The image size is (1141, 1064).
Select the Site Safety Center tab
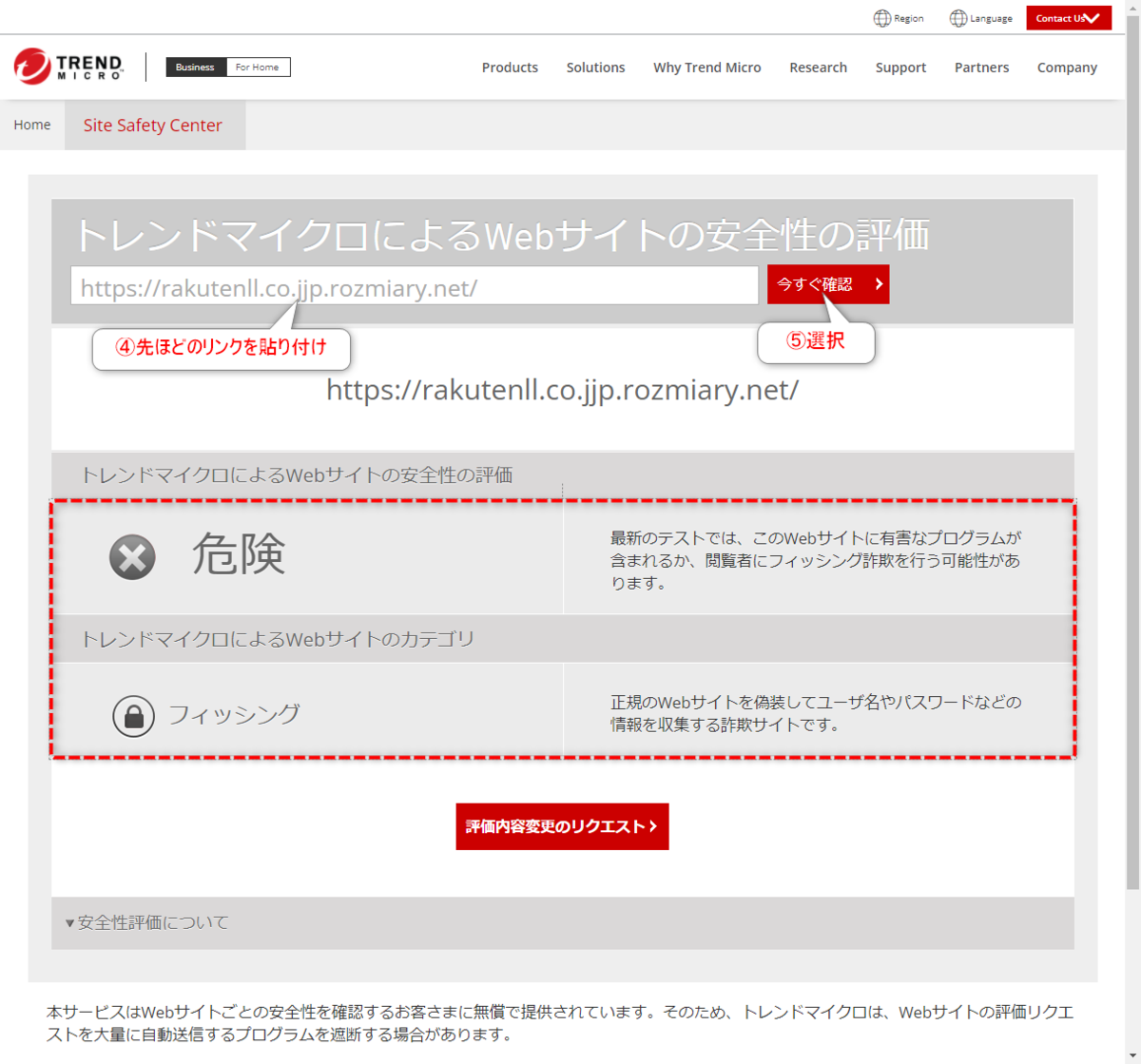click(x=155, y=125)
